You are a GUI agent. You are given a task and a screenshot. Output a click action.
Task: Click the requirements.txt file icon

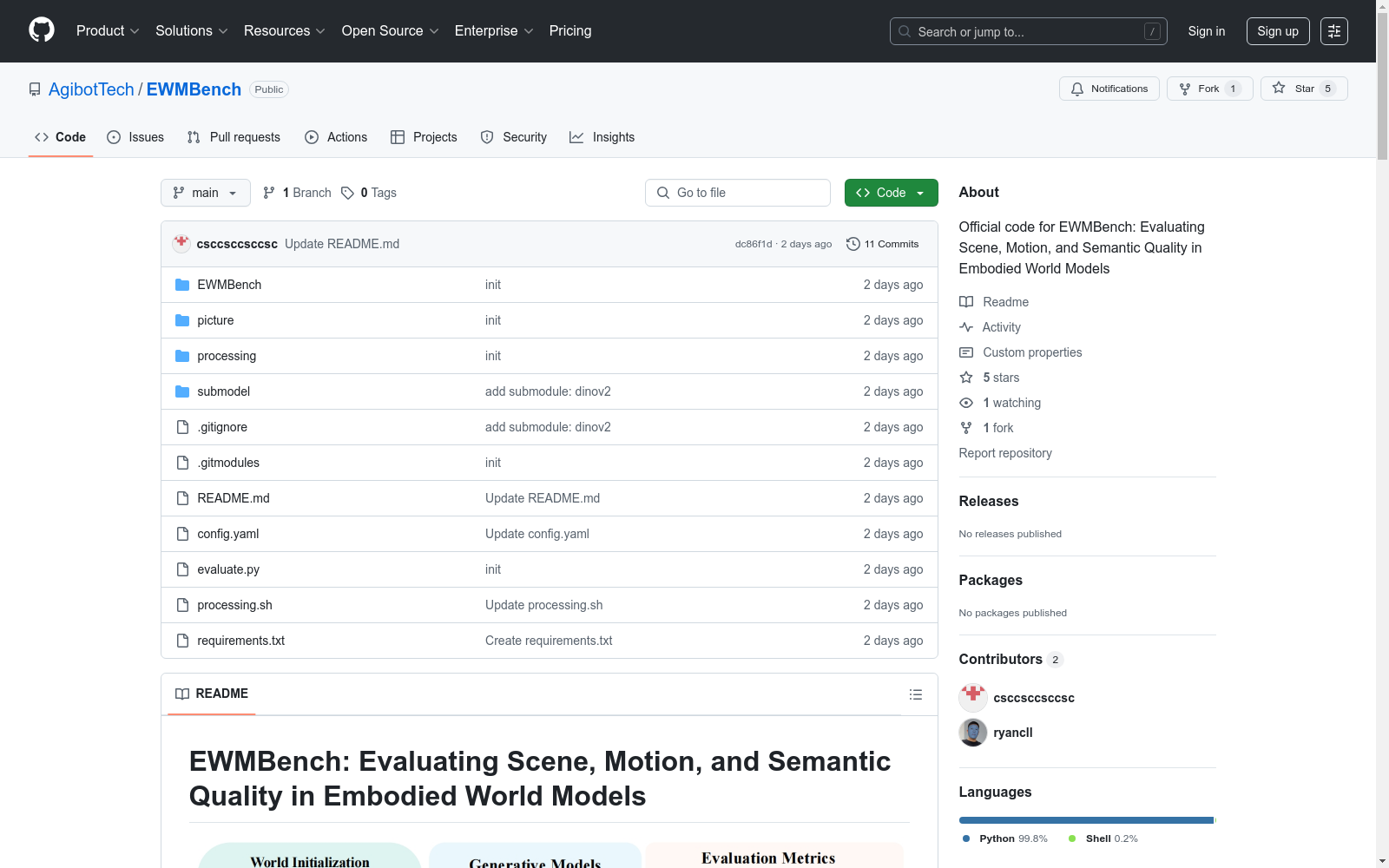182,641
